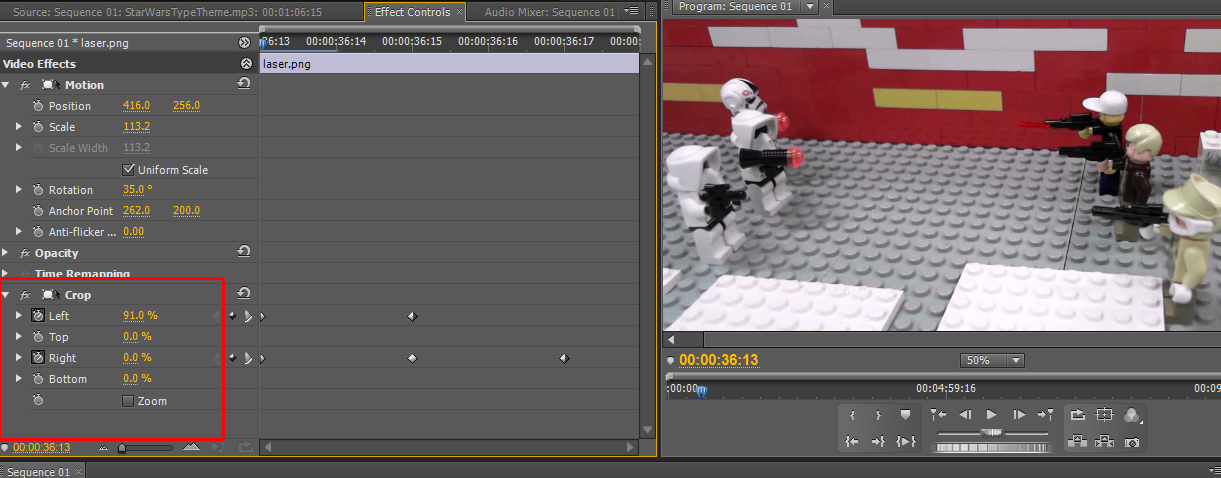Go to Out Point in program monitor

pos(878,441)
